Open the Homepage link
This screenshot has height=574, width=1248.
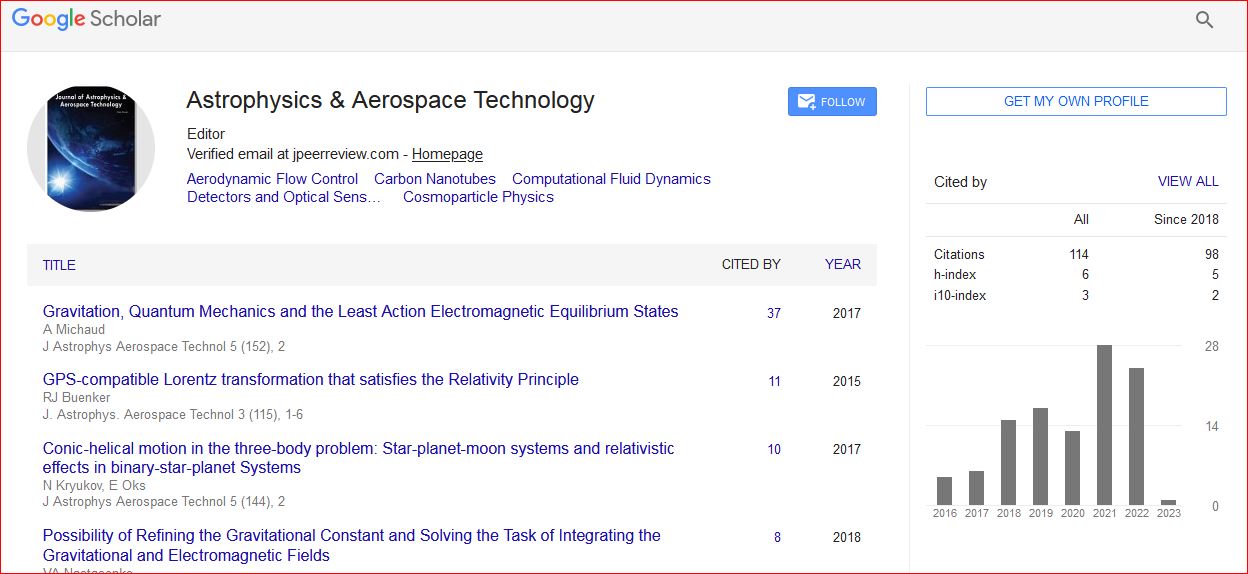(447, 154)
